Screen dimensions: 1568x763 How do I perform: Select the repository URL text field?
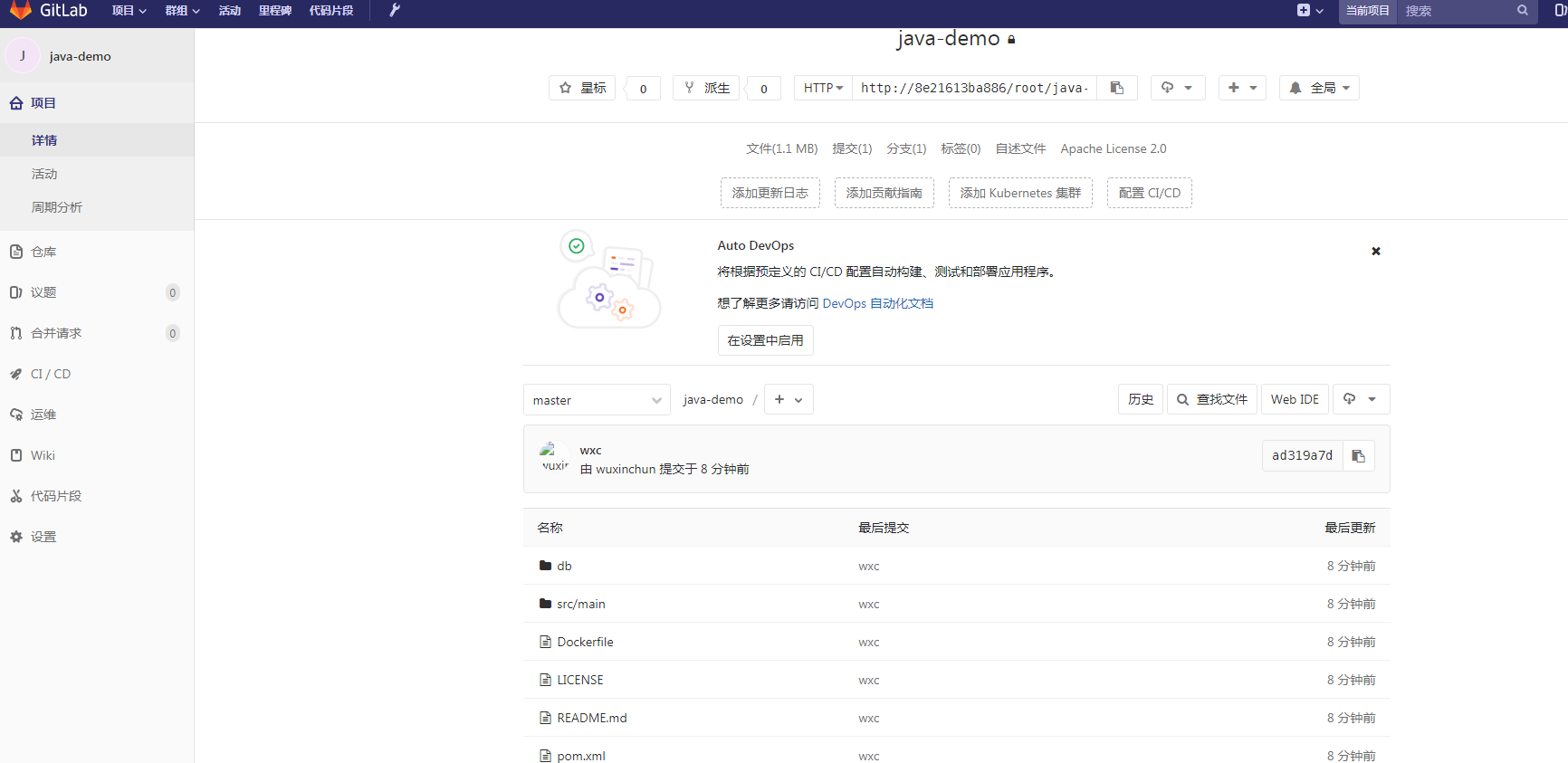coord(975,88)
